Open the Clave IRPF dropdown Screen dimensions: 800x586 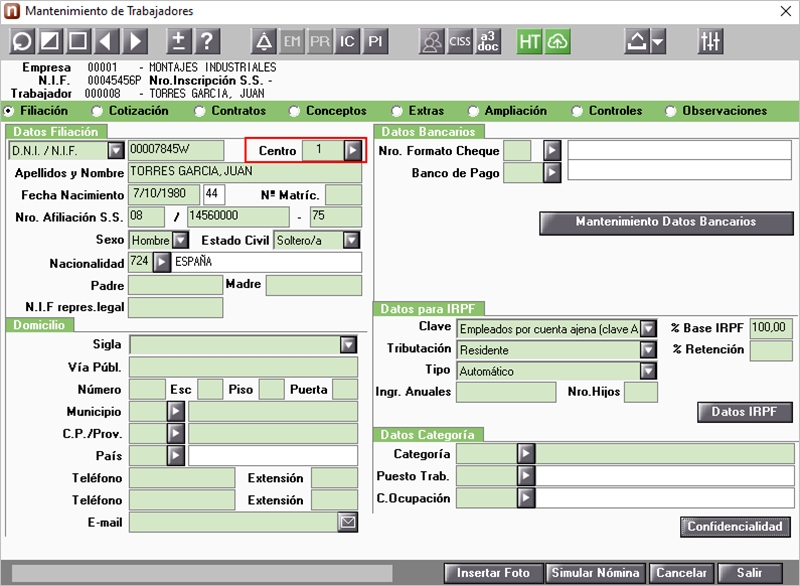point(648,328)
